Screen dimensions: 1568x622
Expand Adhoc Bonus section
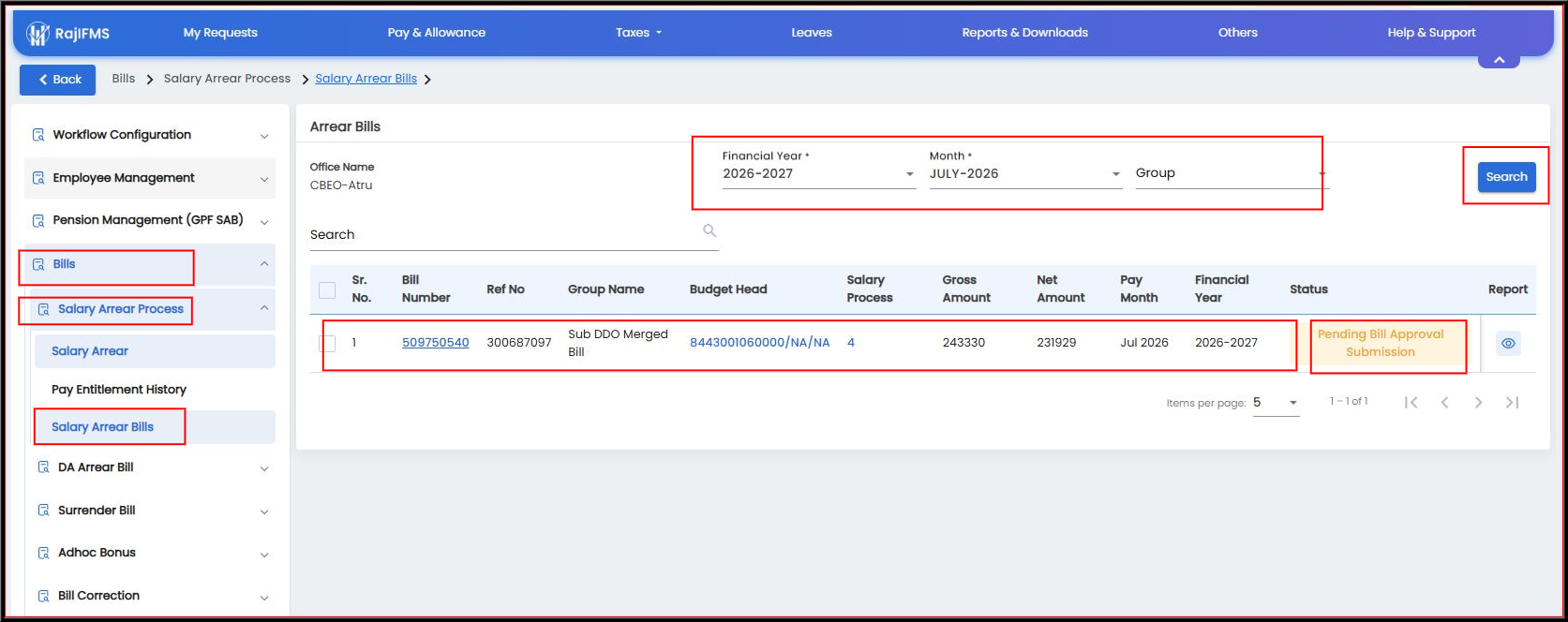point(264,555)
